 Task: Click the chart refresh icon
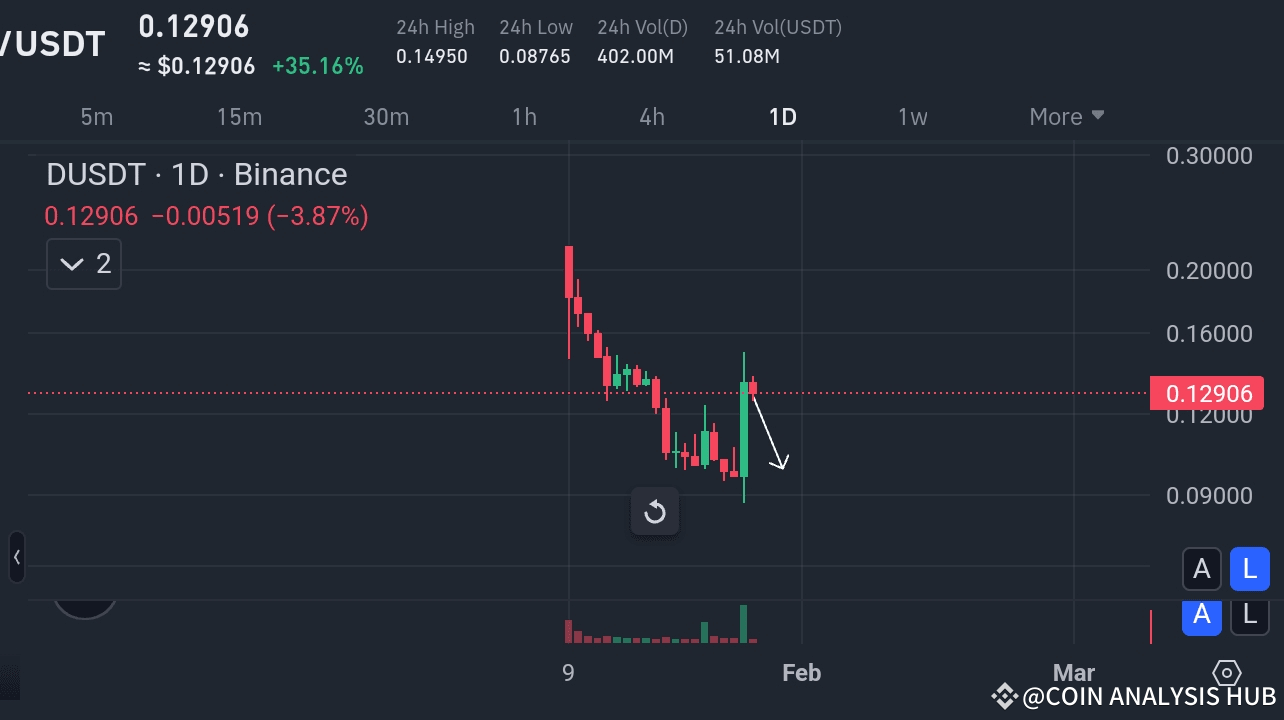point(655,511)
